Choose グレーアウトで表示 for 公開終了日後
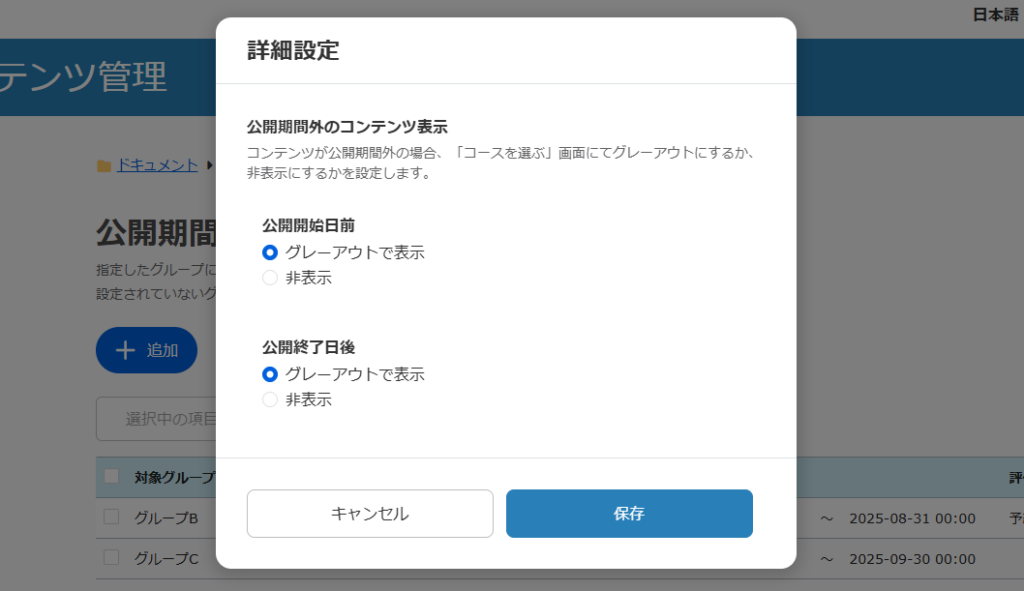This screenshot has height=591, width=1024. (270, 375)
